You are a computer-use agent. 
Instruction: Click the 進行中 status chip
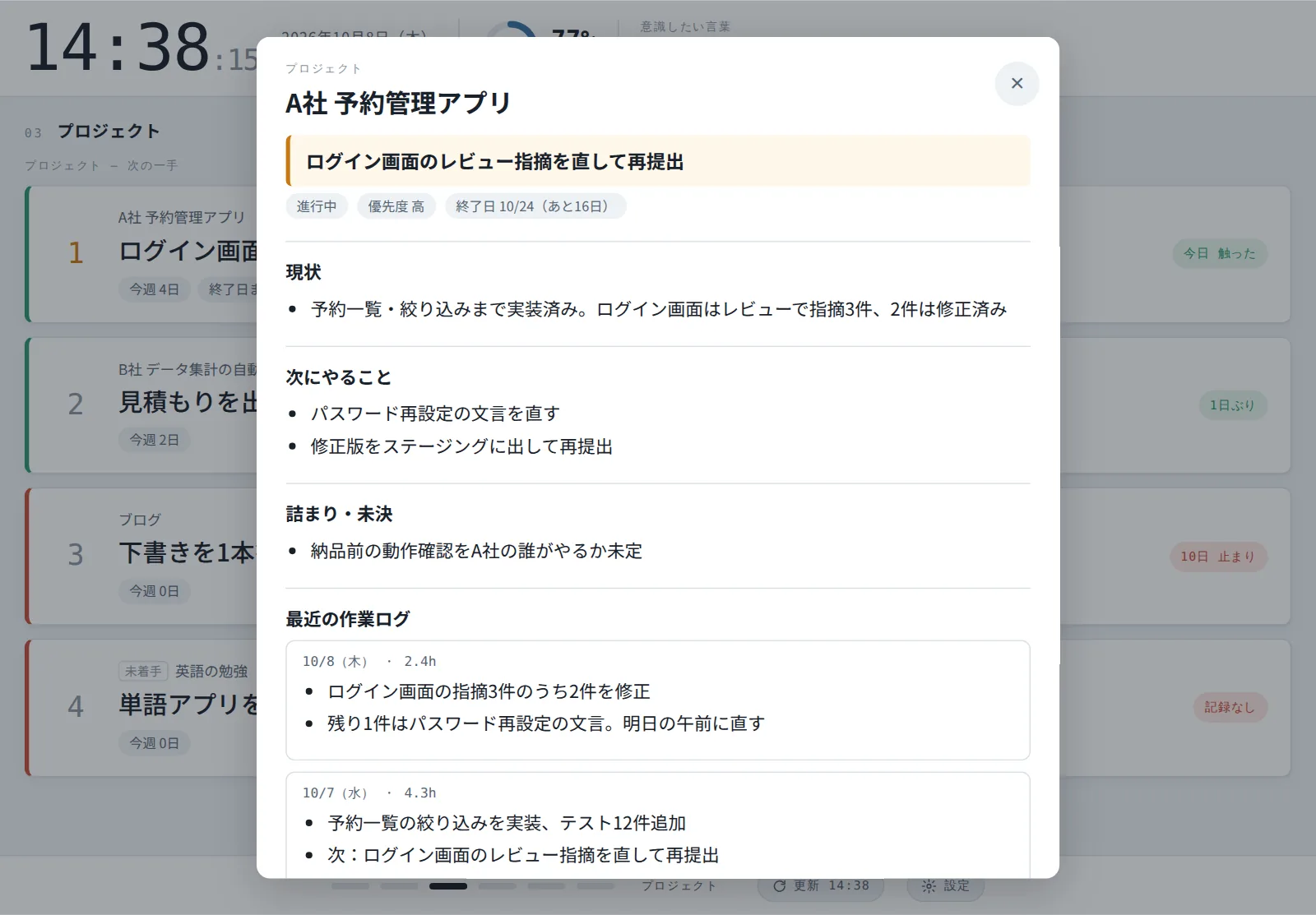317,206
